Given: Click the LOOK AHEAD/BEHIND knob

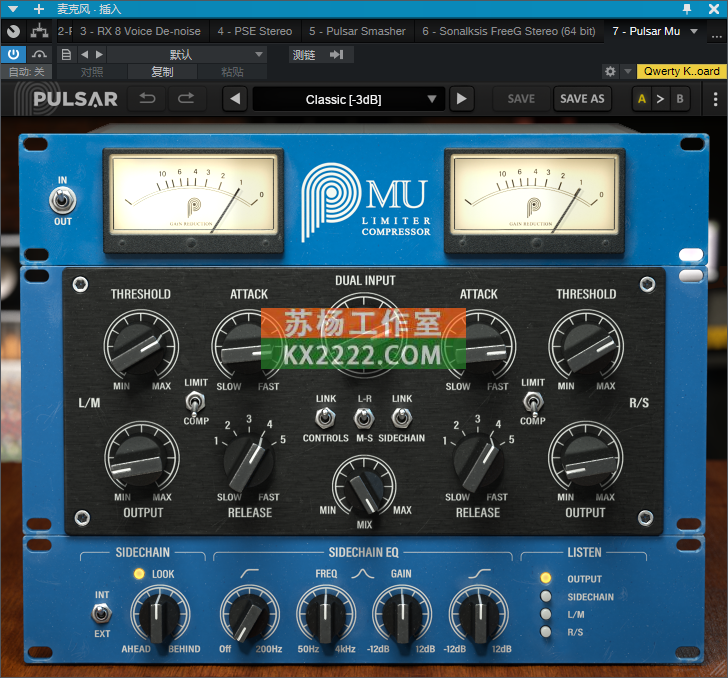Looking at the screenshot, I should point(160,614).
